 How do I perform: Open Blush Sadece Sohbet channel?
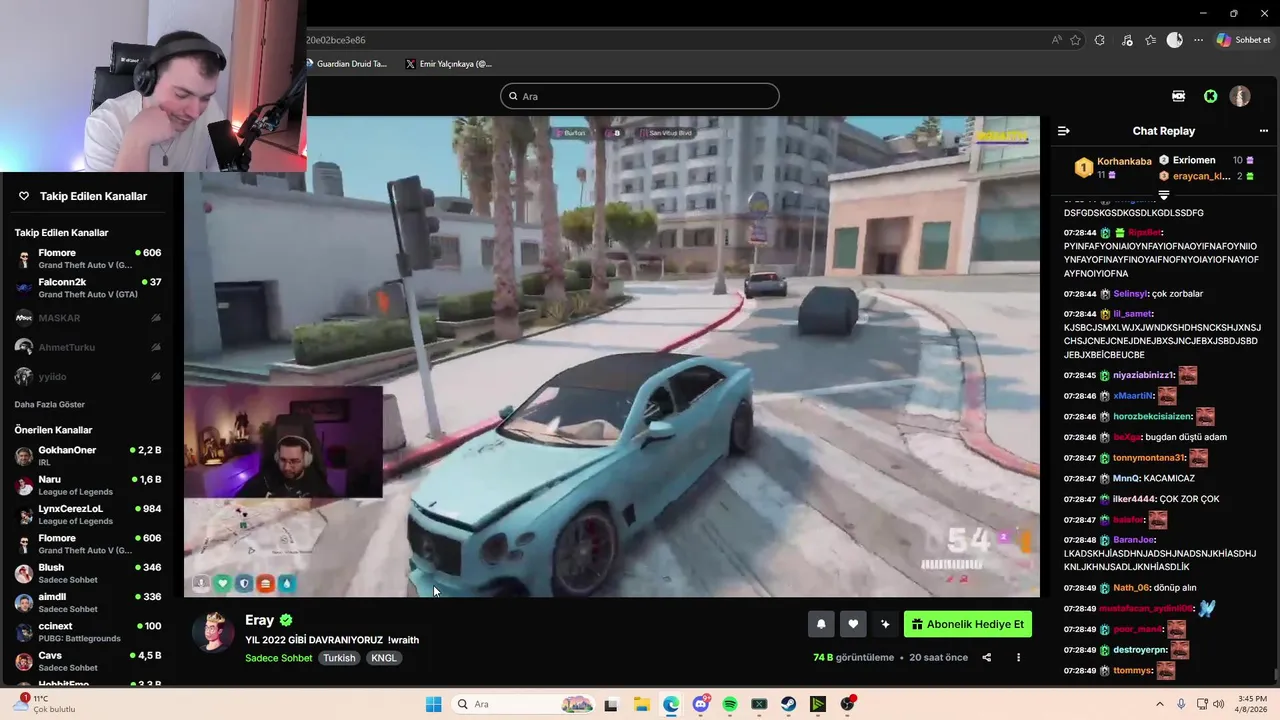(88, 573)
